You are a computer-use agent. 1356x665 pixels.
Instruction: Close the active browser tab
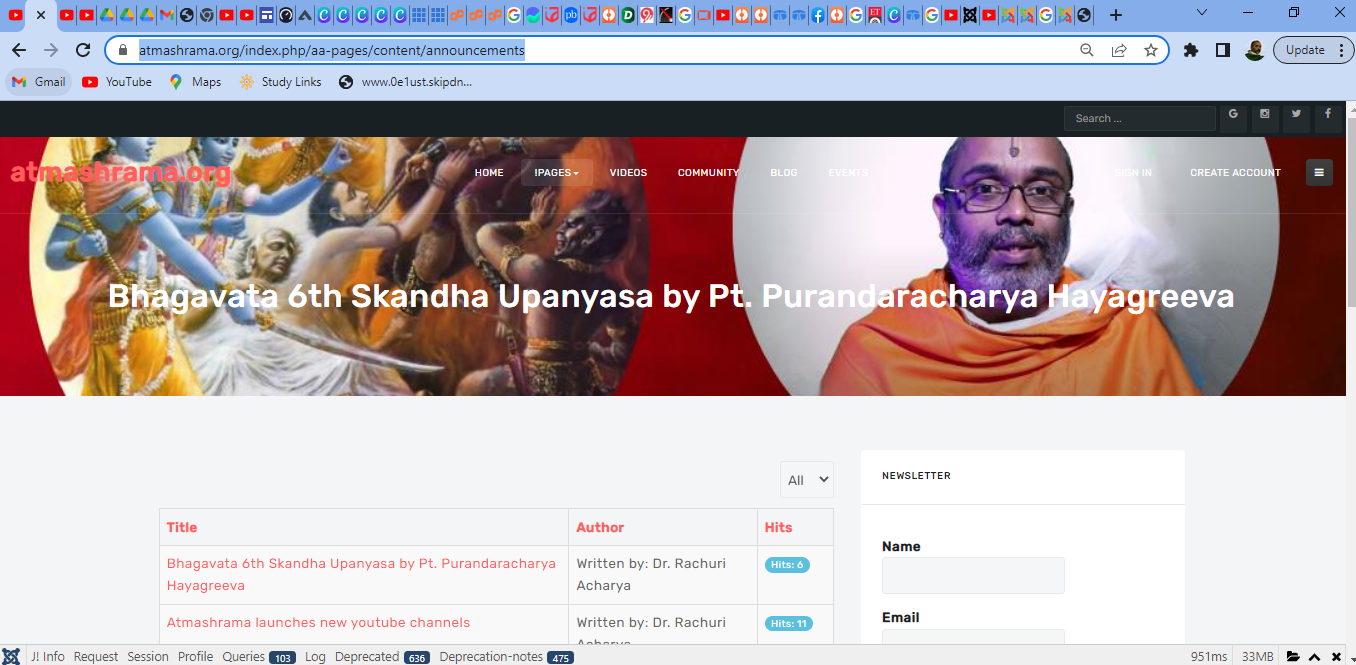pyautogui.click(x=41, y=15)
